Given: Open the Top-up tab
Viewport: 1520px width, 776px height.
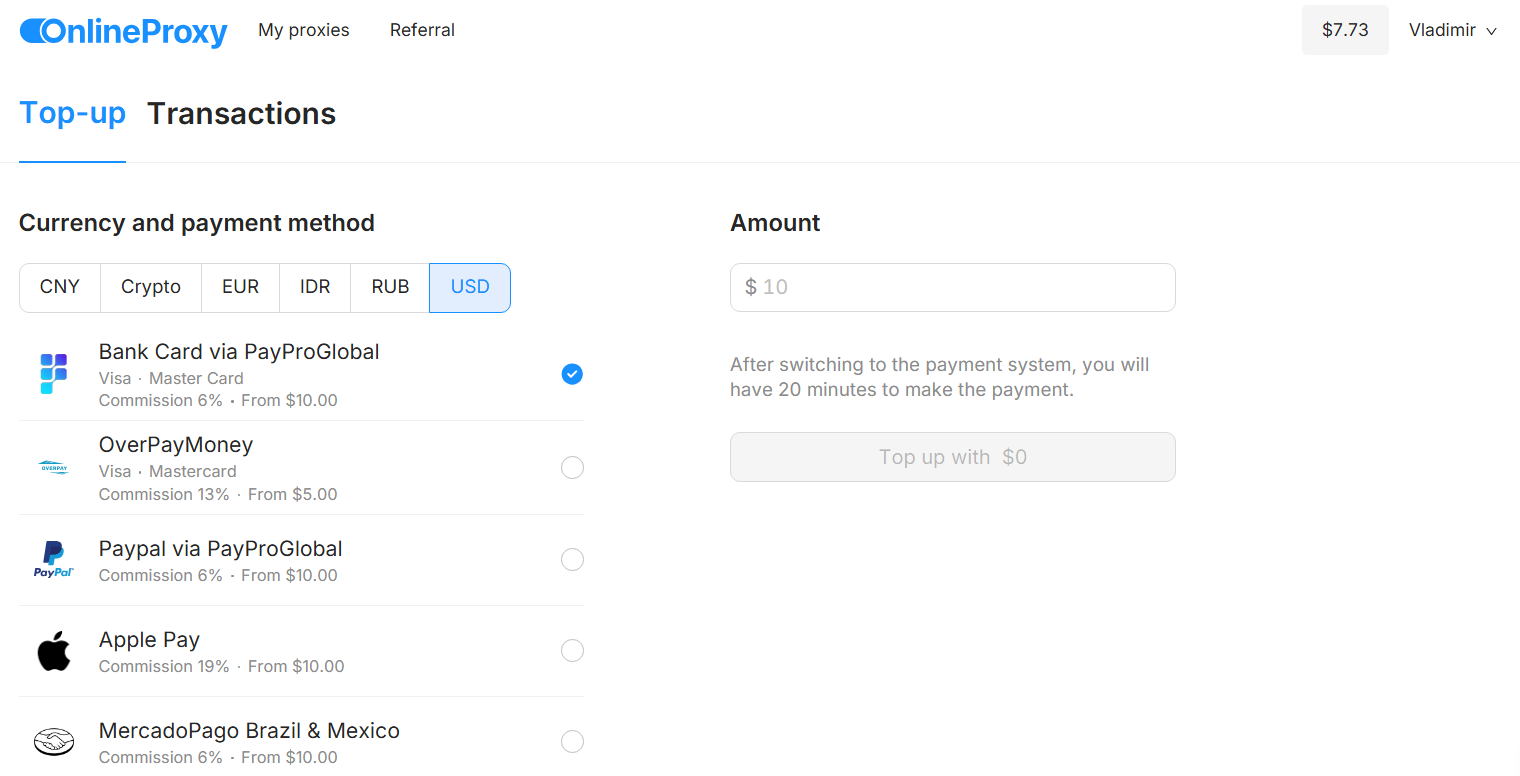Looking at the screenshot, I should tap(72, 114).
